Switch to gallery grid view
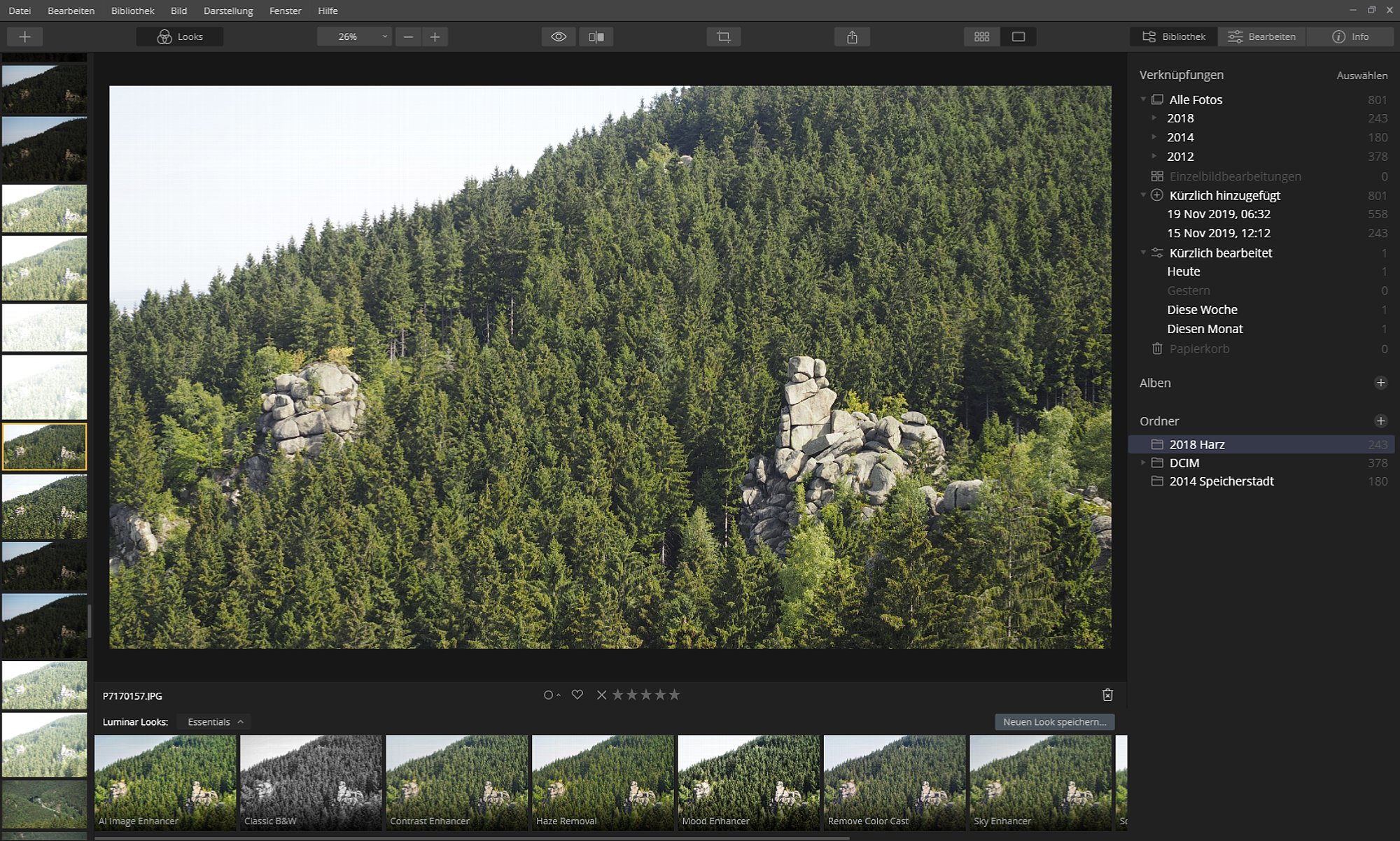Image resolution: width=1400 pixels, height=841 pixels. coord(981,36)
